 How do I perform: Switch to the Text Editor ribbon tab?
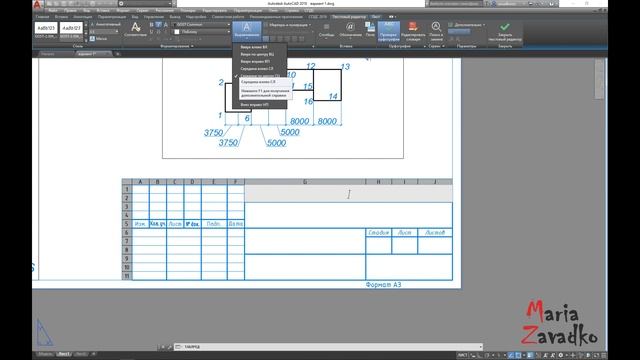point(349,17)
